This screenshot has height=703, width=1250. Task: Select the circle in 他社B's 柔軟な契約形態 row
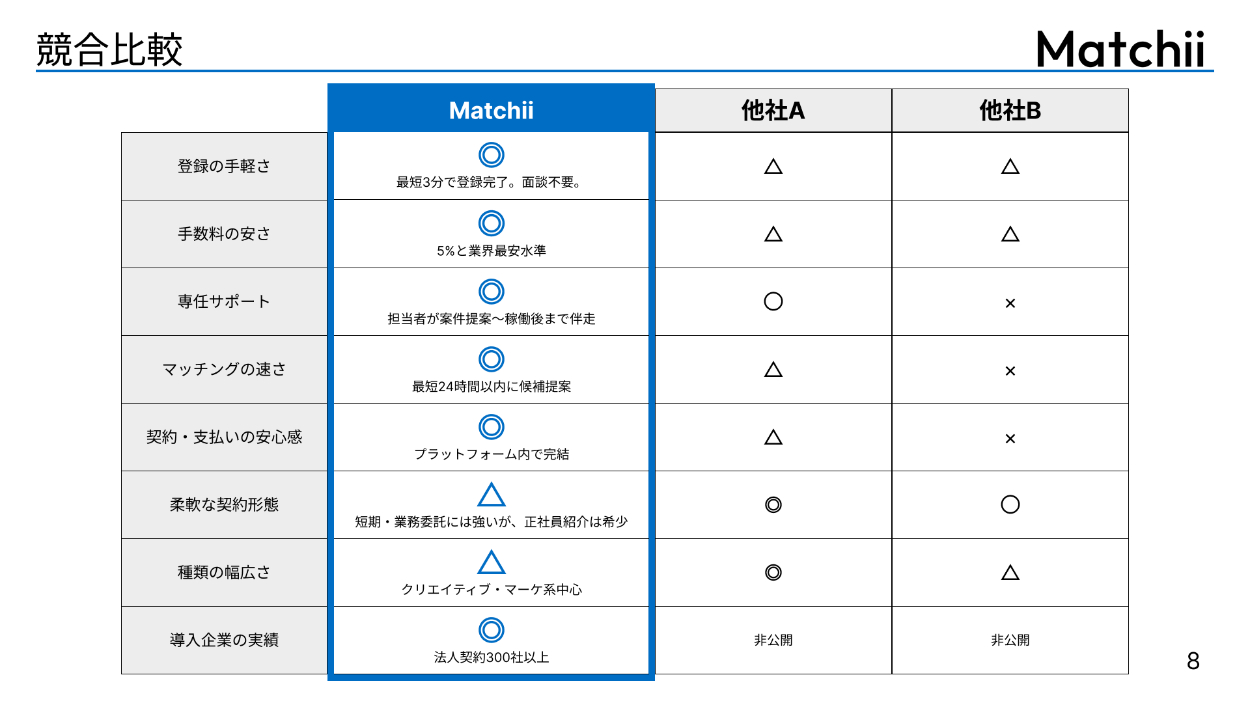pos(1010,504)
